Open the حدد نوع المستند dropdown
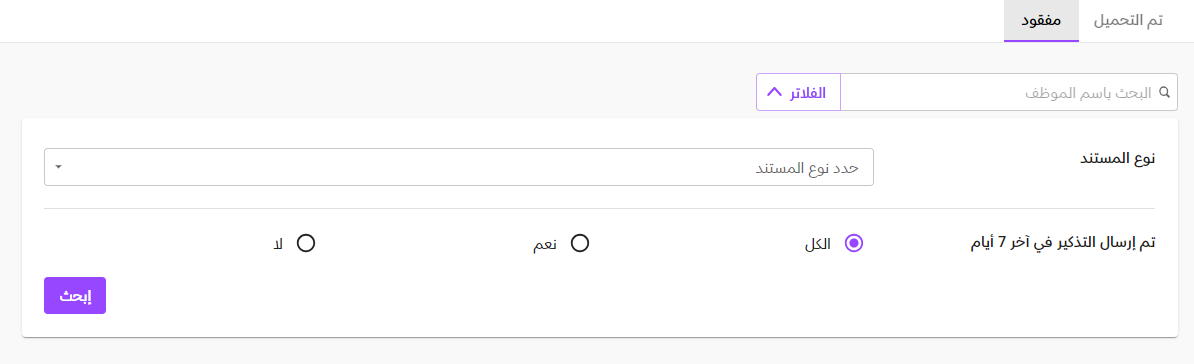This screenshot has height=364, width=1194. 459,167
